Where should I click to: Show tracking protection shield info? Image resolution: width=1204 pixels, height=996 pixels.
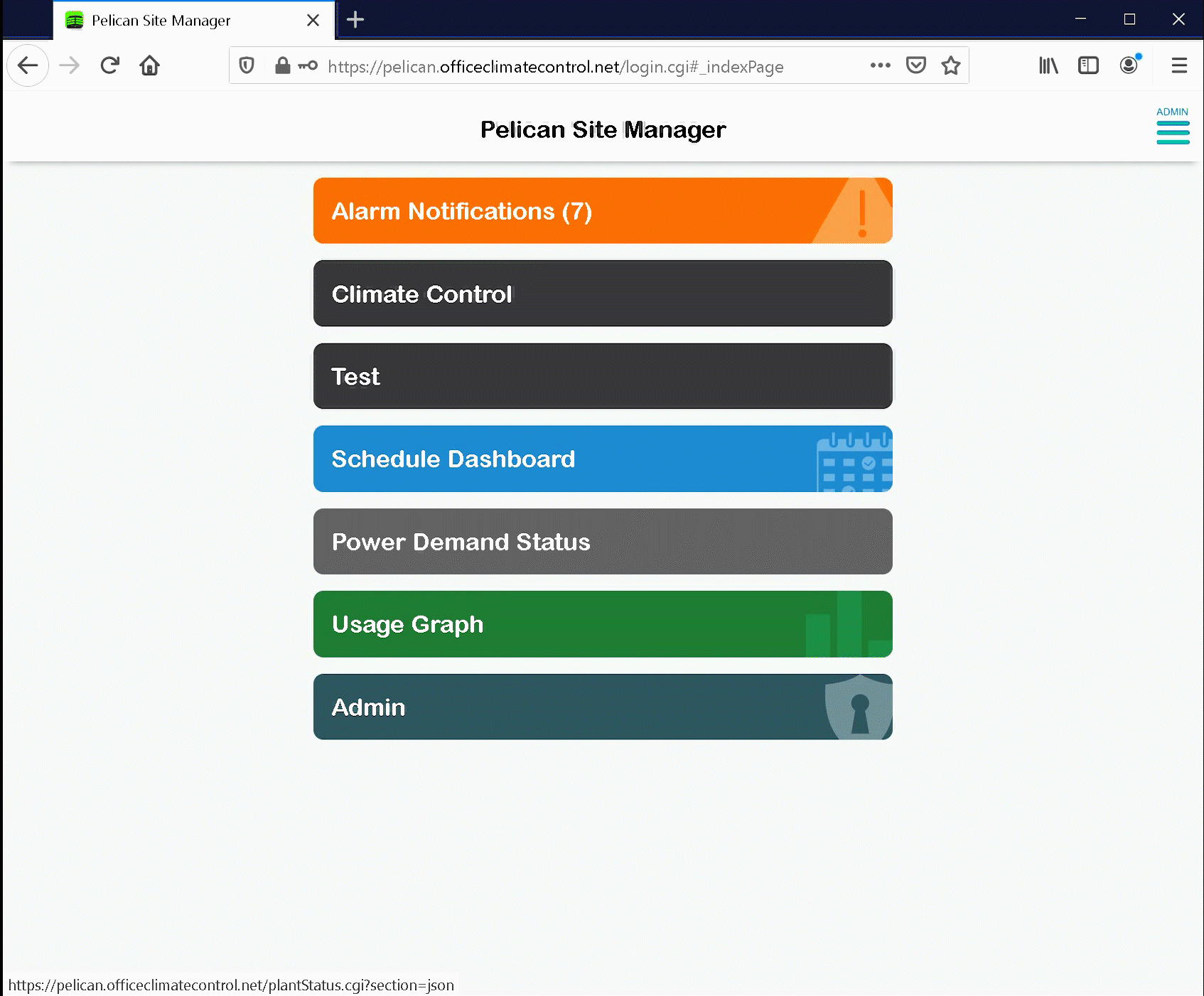(247, 66)
